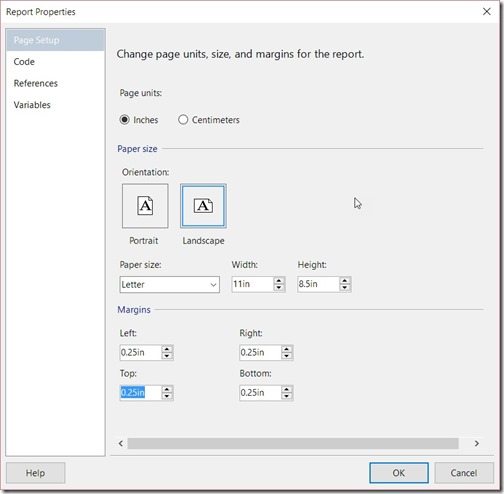Click into the Bottom margin field
Viewport: 504px width, 494px height.
click(260, 393)
